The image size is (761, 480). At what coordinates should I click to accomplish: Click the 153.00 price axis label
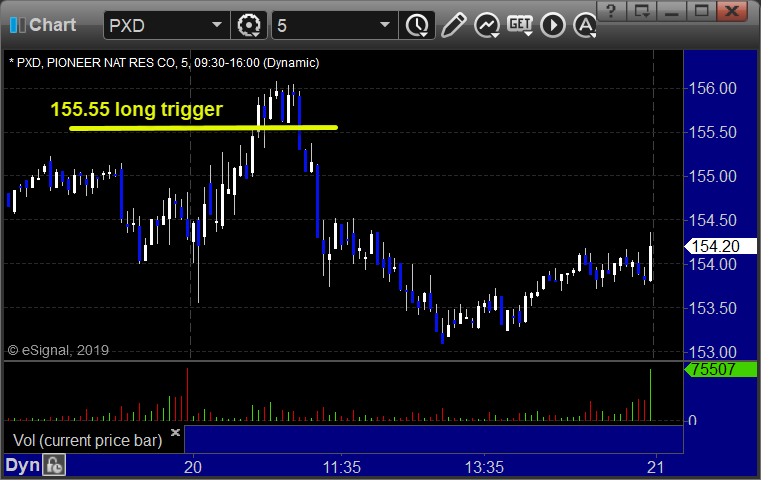coord(712,352)
